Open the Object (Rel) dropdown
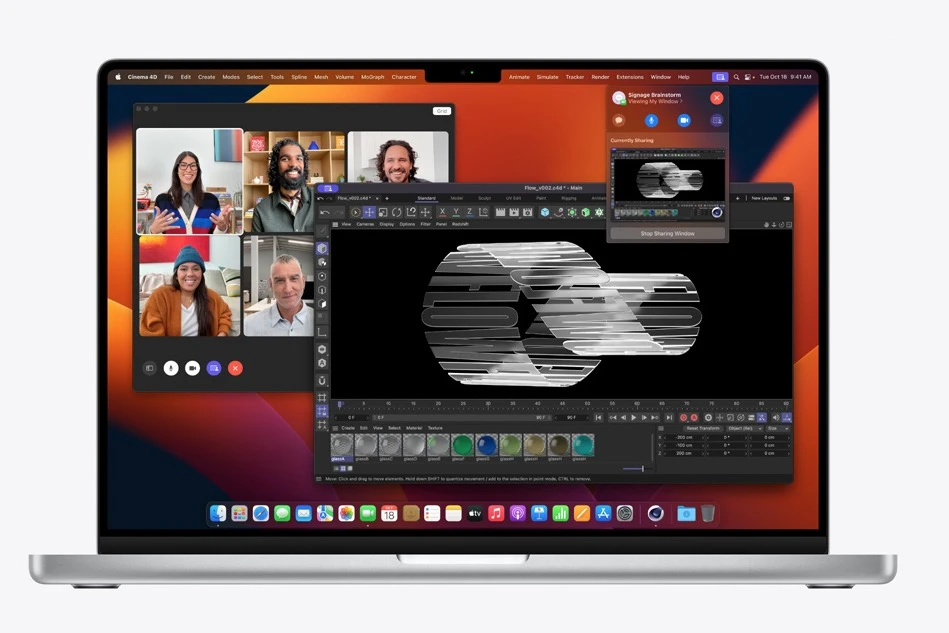The image size is (949, 633). click(744, 428)
